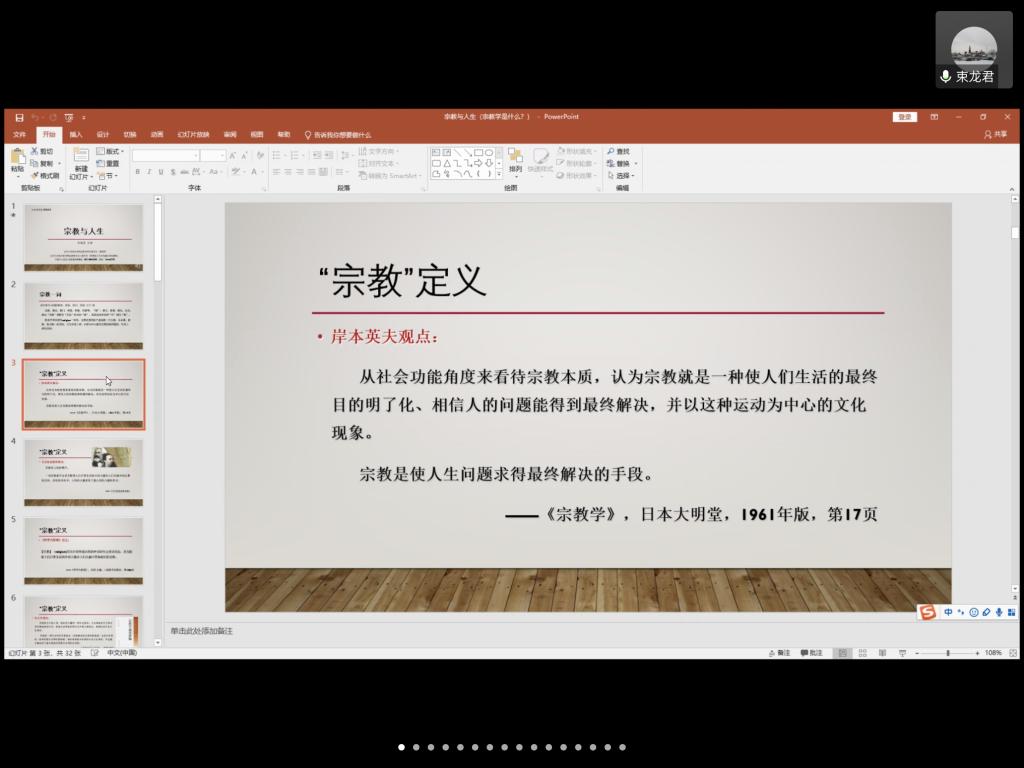Toggle the Chinese/English input mode indicator

(x=948, y=612)
